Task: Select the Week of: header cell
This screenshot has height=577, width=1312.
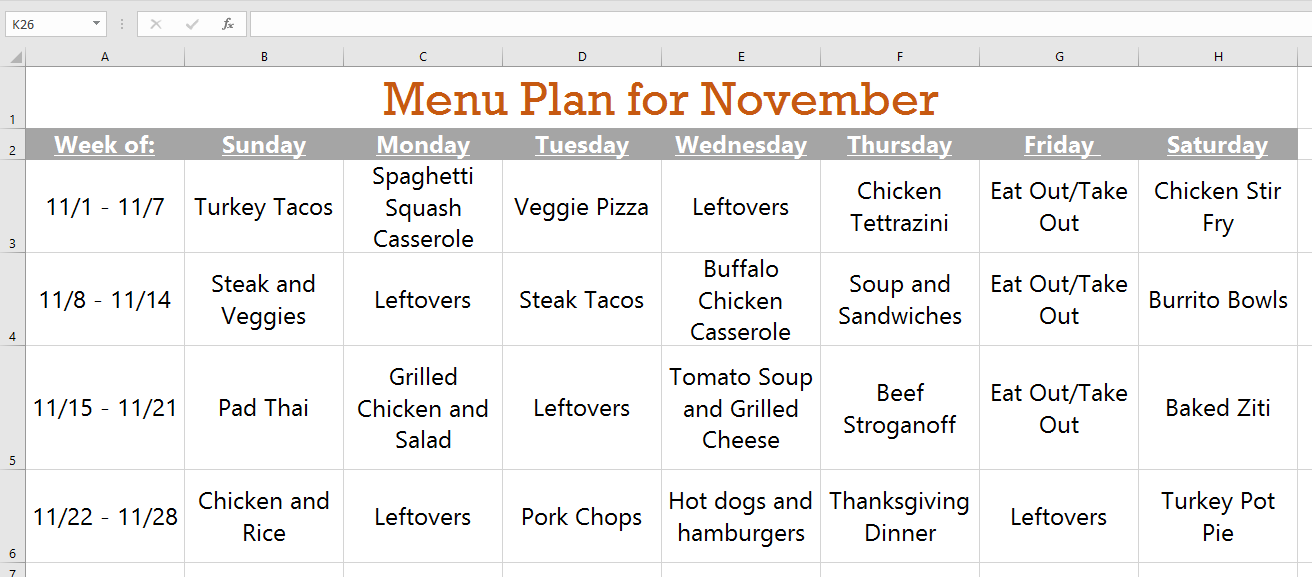Action: click(104, 144)
